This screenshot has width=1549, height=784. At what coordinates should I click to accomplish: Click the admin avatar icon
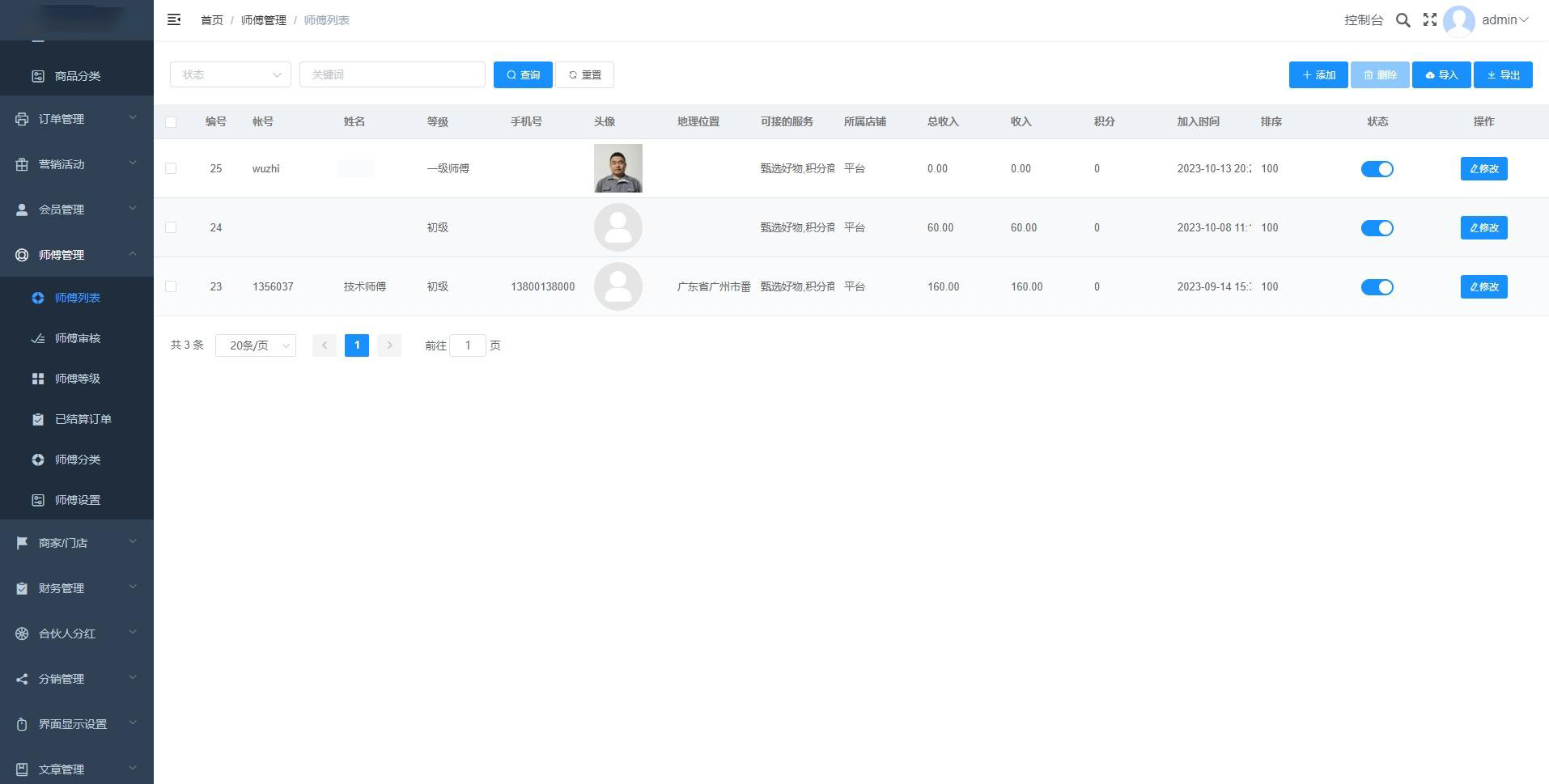1458,20
